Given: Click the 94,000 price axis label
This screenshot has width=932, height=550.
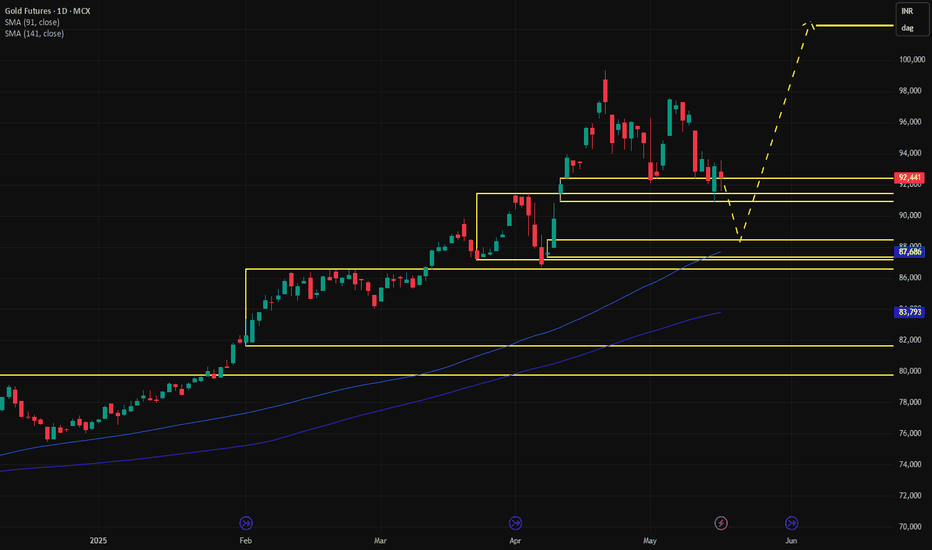Looking at the screenshot, I should [x=911, y=153].
